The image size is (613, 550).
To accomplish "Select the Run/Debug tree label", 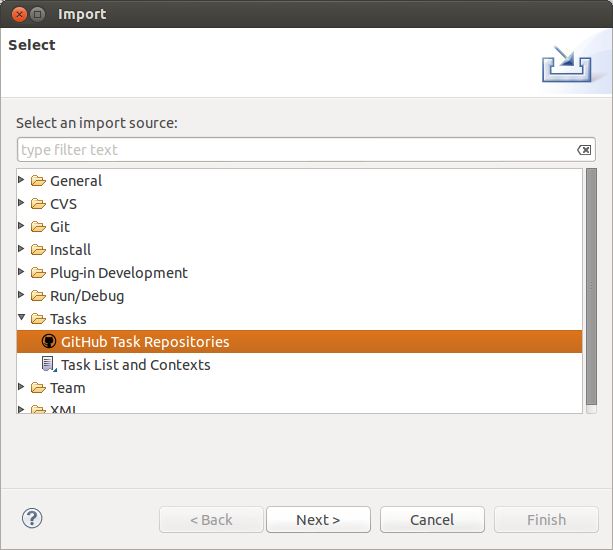I will (87, 296).
